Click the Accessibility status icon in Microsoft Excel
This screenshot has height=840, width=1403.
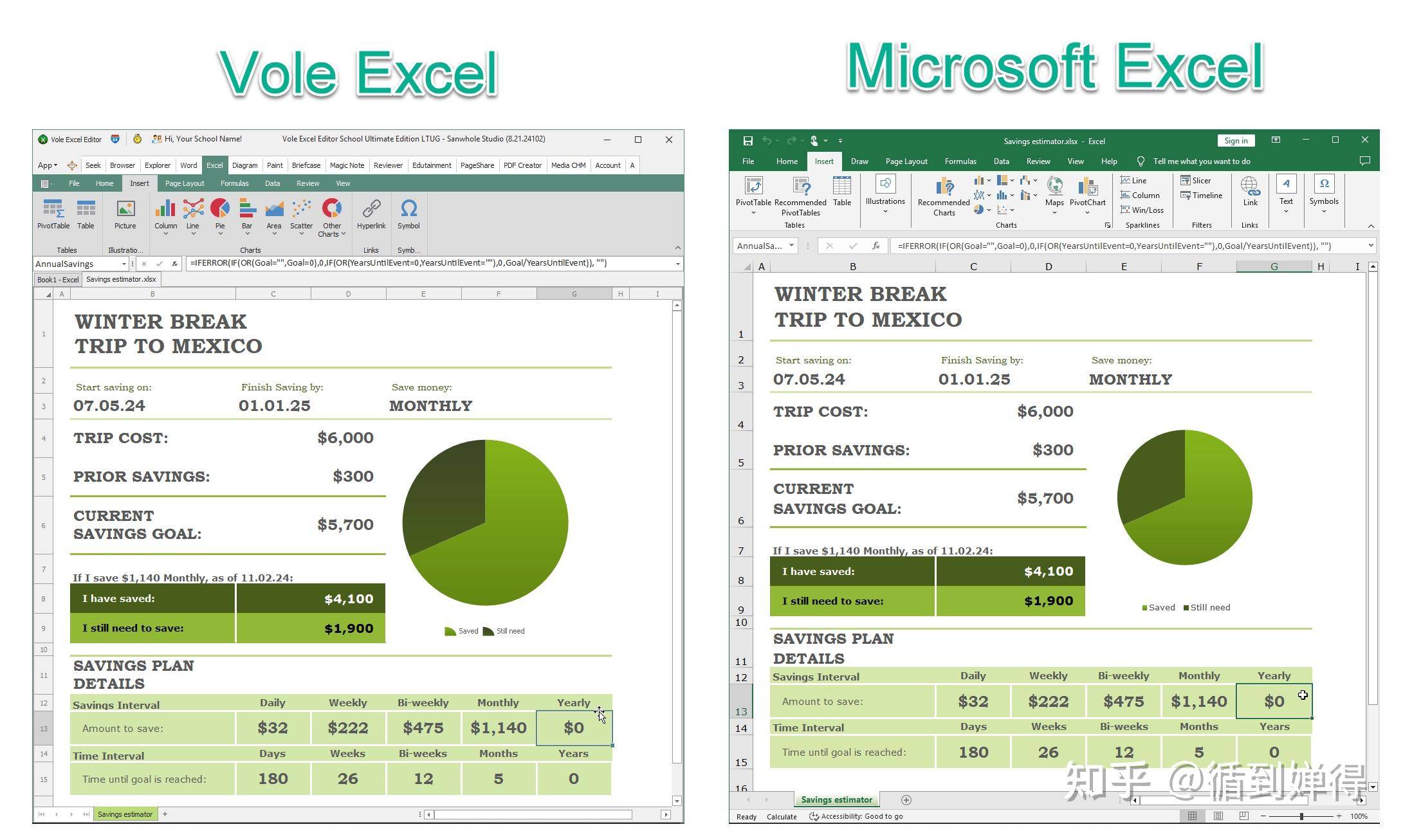pos(814,816)
